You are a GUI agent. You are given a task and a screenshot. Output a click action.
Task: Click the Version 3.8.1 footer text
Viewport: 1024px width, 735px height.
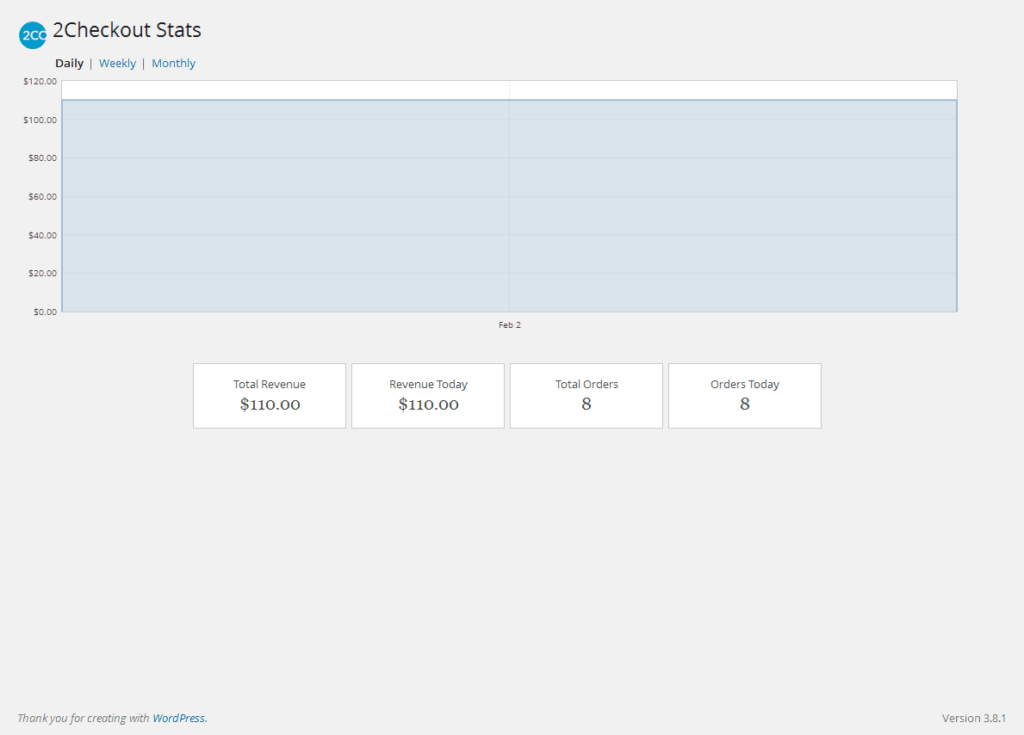974,718
